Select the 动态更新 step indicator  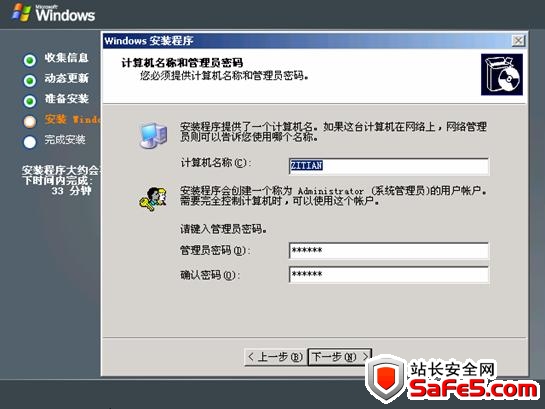[x=30, y=81]
